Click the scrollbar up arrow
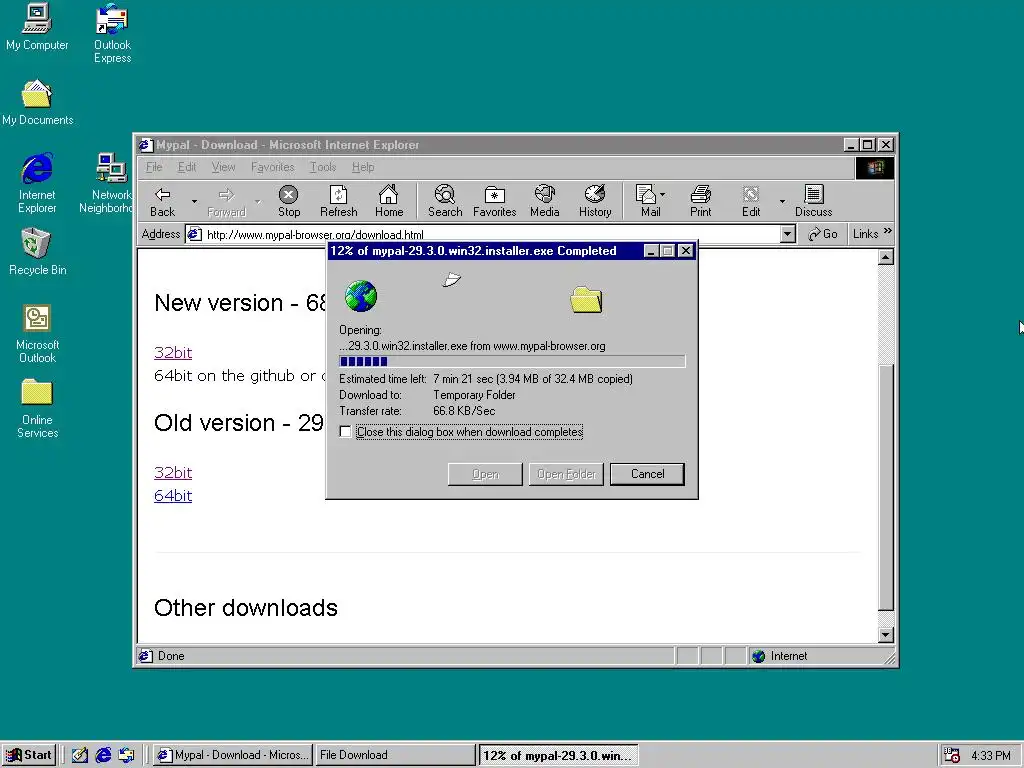 [x=886, y=257]
